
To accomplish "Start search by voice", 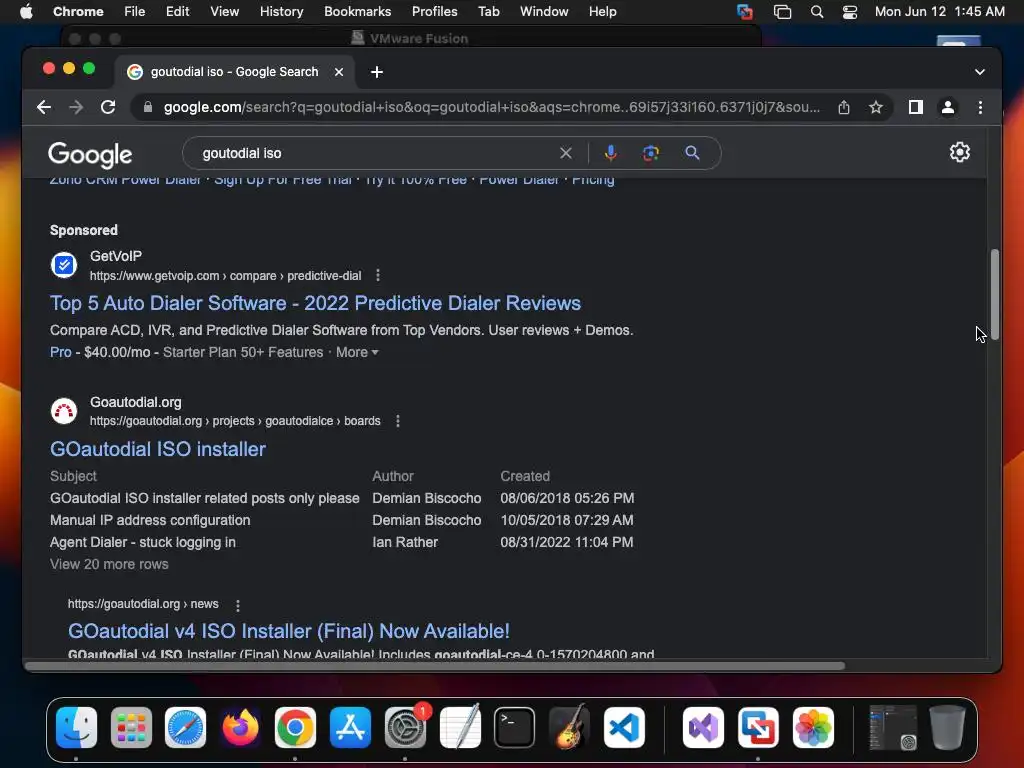I will (611, 153).
